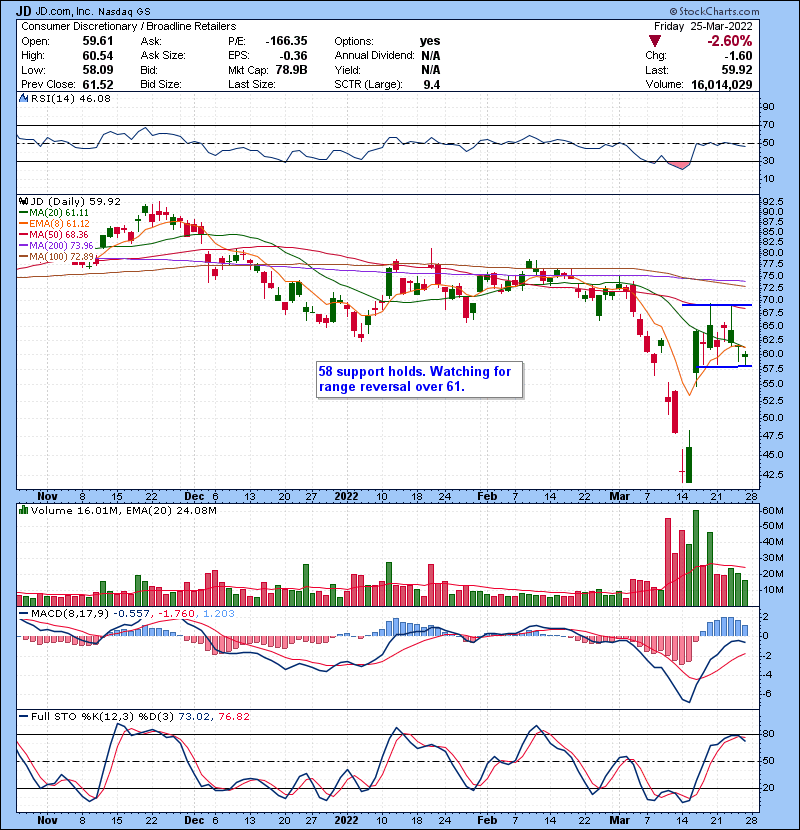The width and height of the screenshot is (800, 830).
Task: Click the candlestick icon next to JD (Daily)
Action: click(x=23, y=202)
